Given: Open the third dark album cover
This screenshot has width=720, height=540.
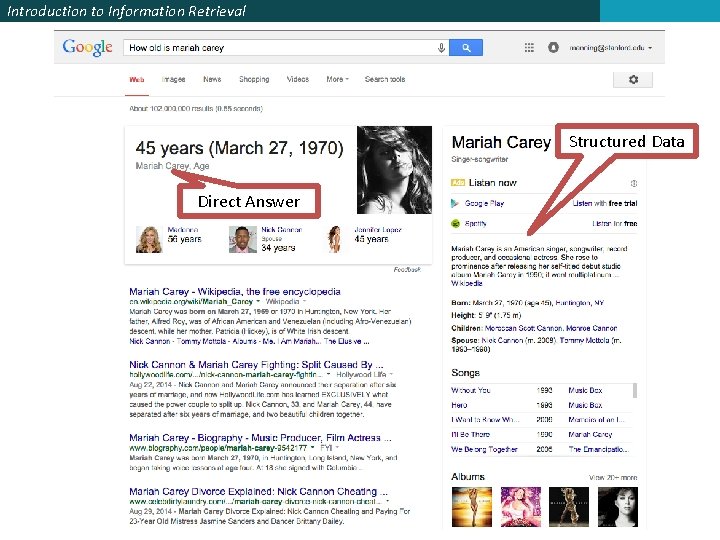Looking at the screenshot, I should (x=568, y=507).
